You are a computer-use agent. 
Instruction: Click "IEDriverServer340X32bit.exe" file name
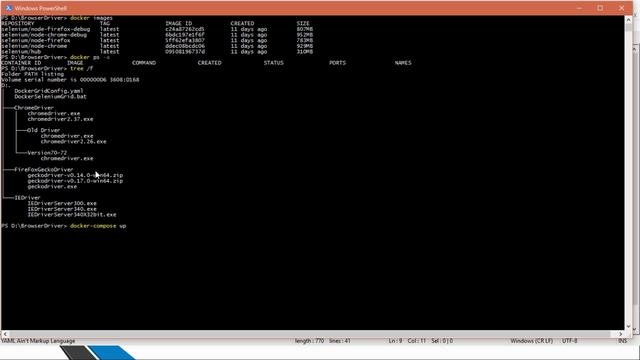(x=72, y=215)
